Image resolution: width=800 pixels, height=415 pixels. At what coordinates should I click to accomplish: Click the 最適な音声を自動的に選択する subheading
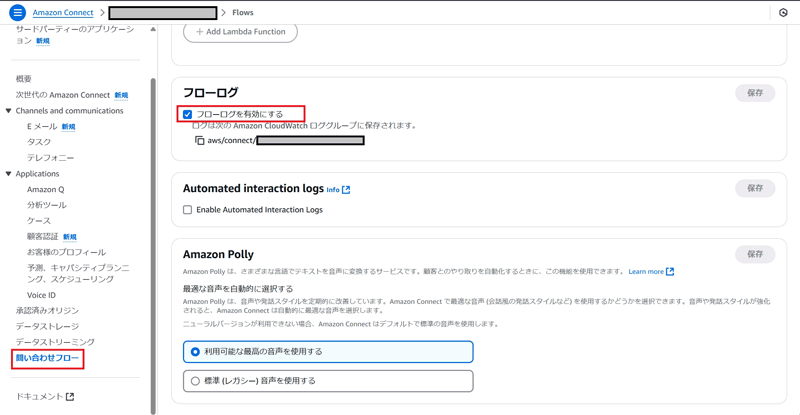[x=238, y=289]
